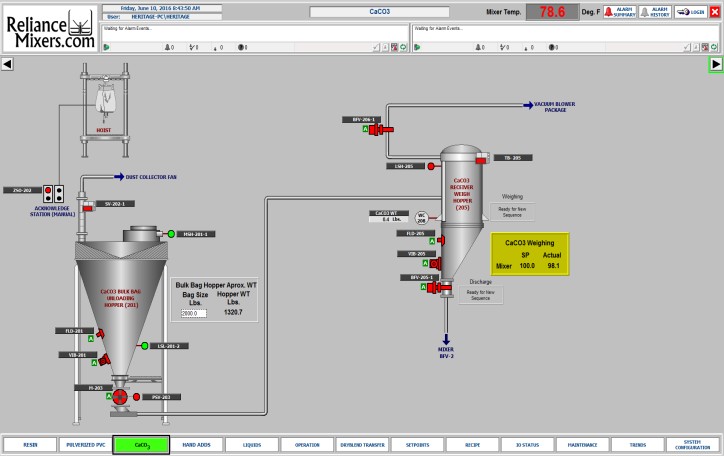Open the WC 208 weigh cell indicator

click(421, 216)
